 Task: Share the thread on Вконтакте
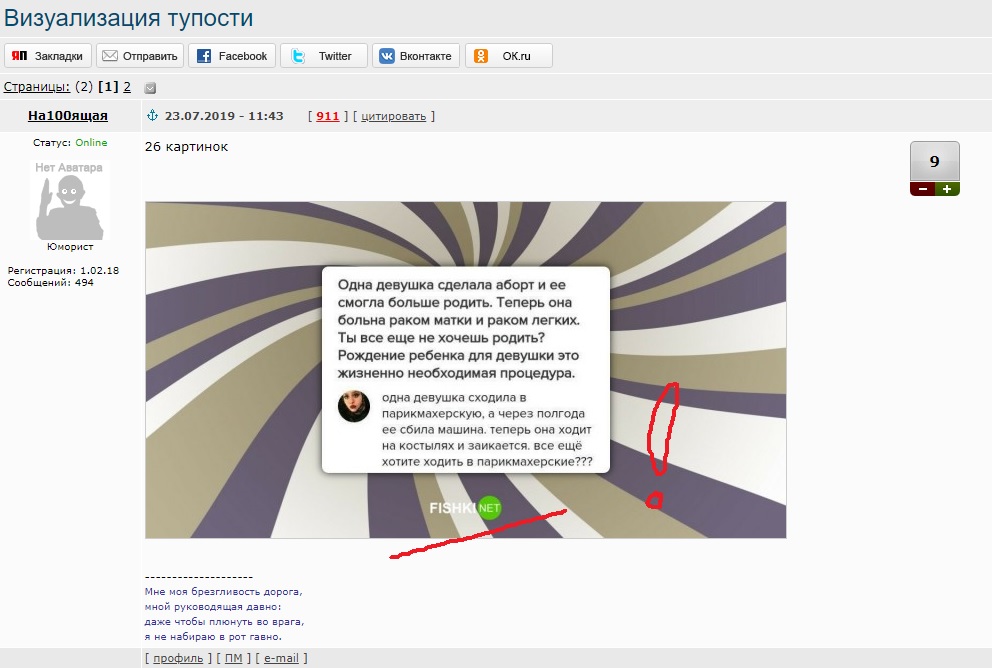[416, 56]
